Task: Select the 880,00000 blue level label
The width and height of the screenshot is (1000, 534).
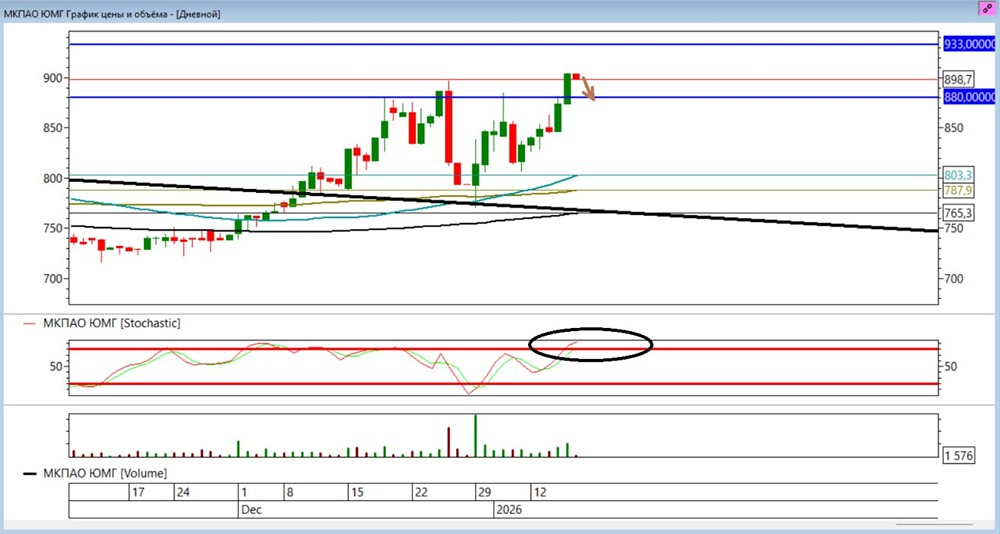Action: tap(969, 97)
